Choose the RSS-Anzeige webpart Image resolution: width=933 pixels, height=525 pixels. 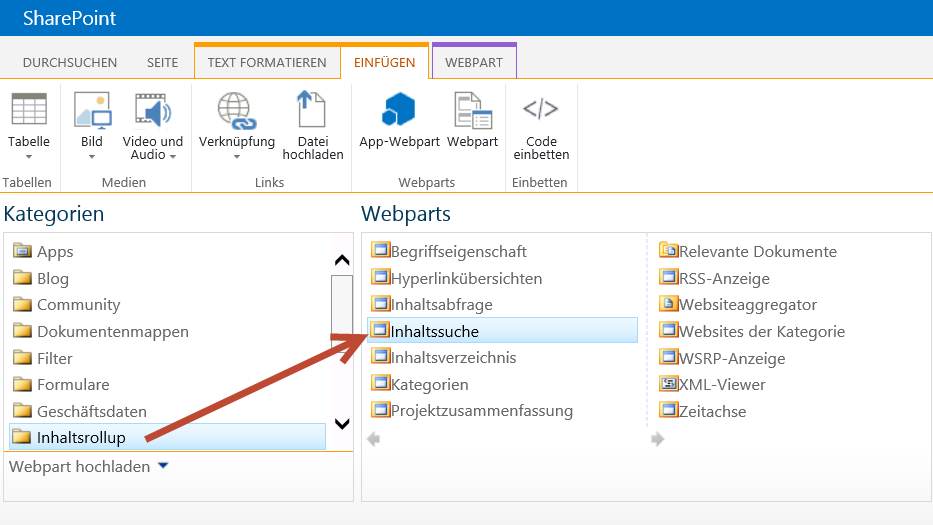[724, 278]
